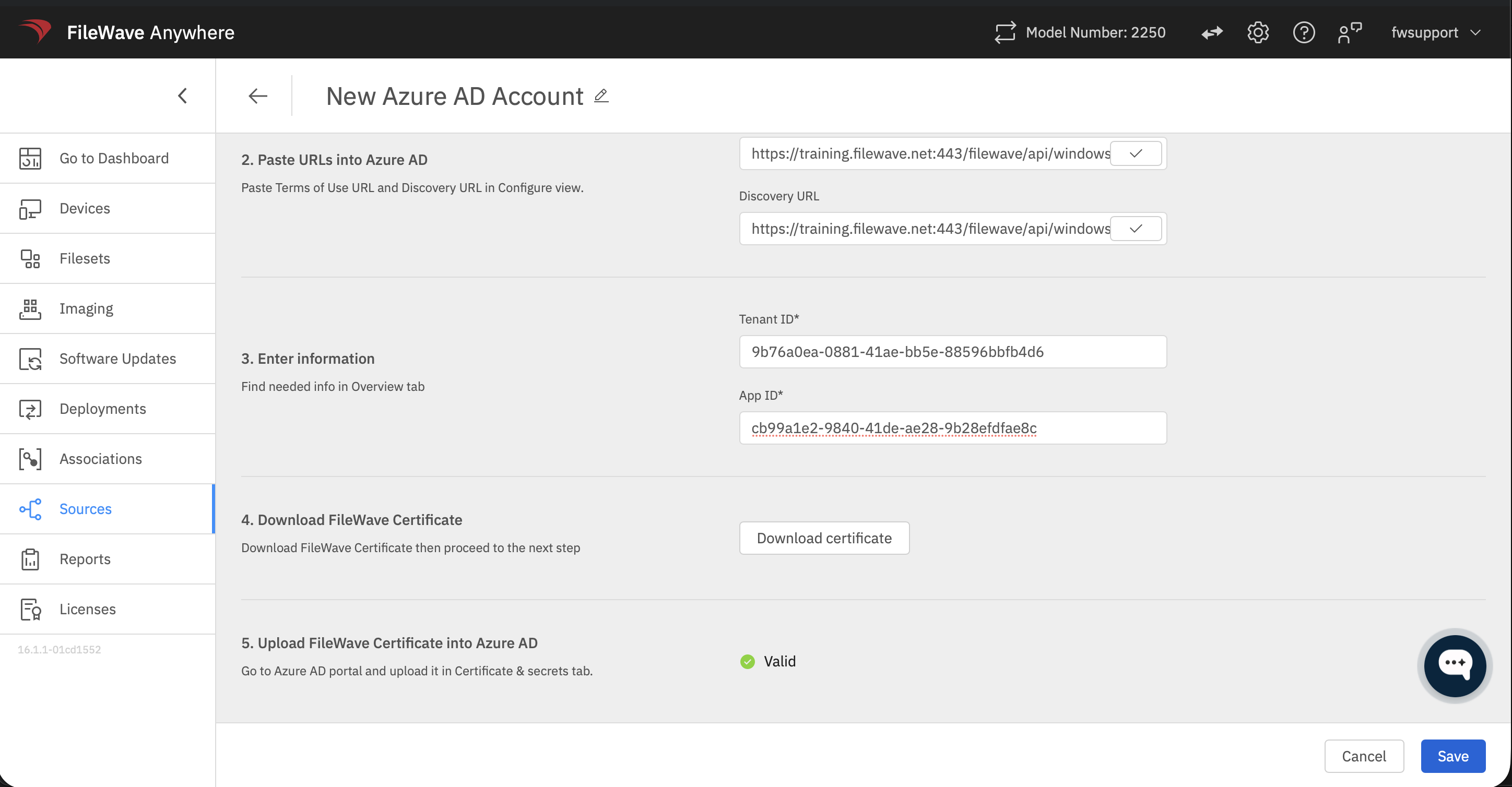Image resolution: width=1512 pixels, height=787 pixels.
Task: Click the checkmark beside Terms of Use URL
Action: click(x=1136, y=153)
